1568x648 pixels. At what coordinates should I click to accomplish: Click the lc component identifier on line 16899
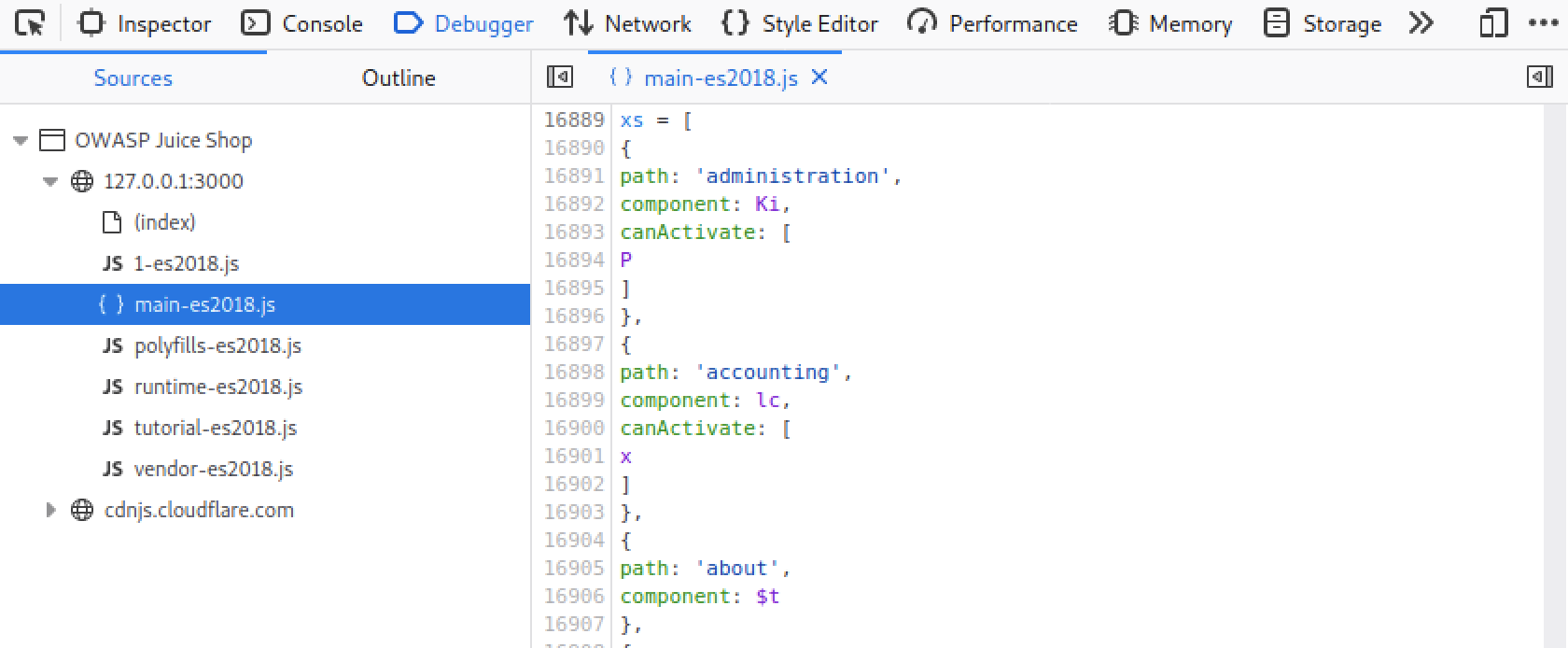coord(767,400)
